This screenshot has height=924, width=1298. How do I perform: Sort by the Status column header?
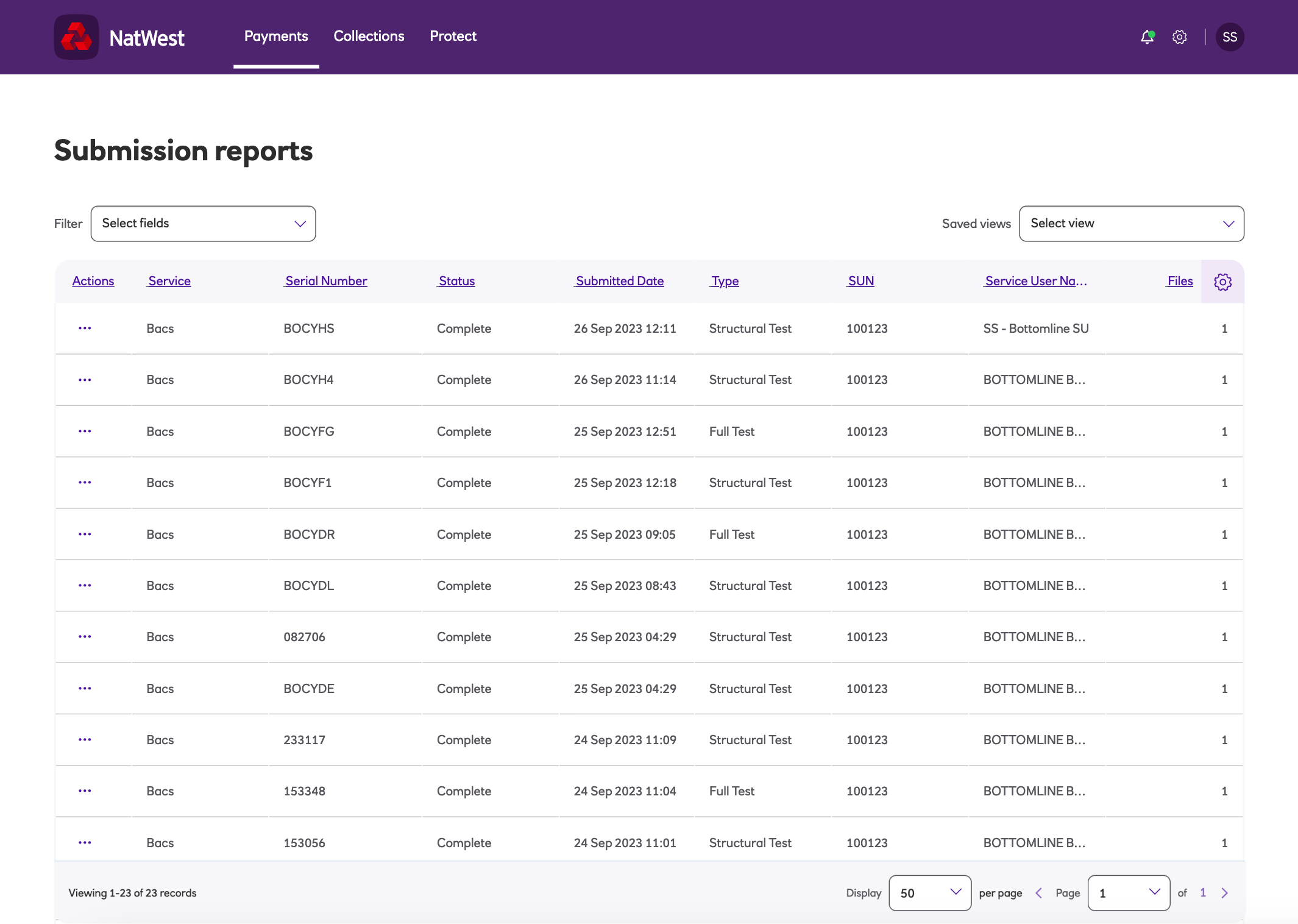(456, 281)
